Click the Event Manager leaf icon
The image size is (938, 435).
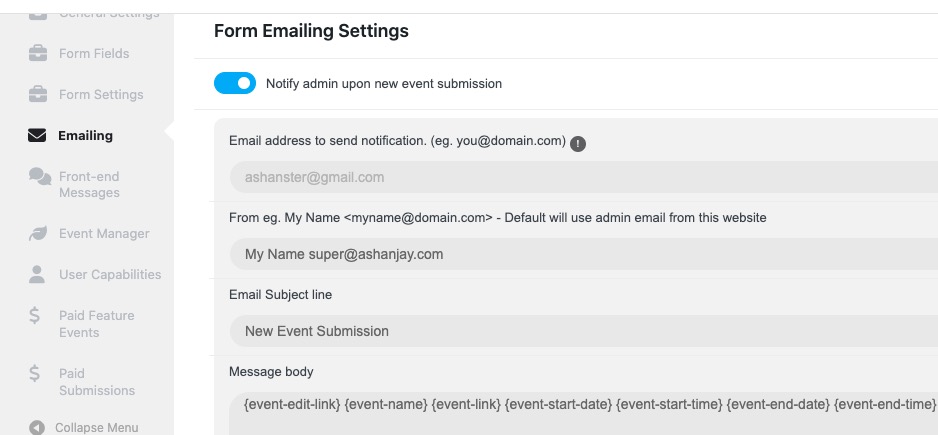[38, 234]
